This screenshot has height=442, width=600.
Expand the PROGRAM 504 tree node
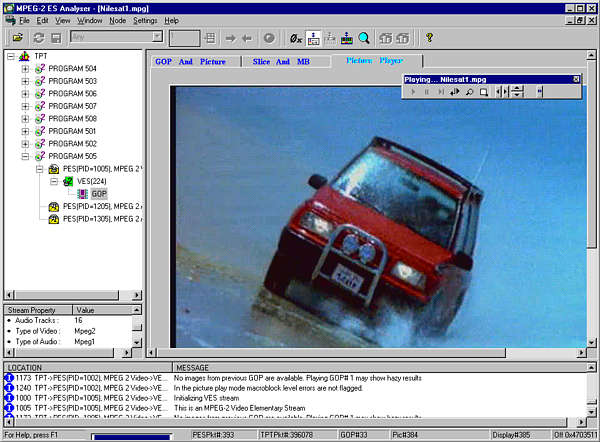25,69
